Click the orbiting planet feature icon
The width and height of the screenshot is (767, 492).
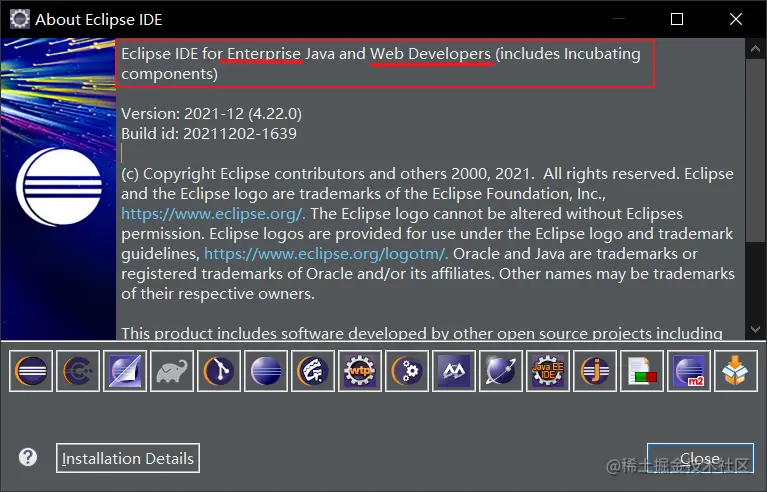pyautogui.click(x=501, y=371)
